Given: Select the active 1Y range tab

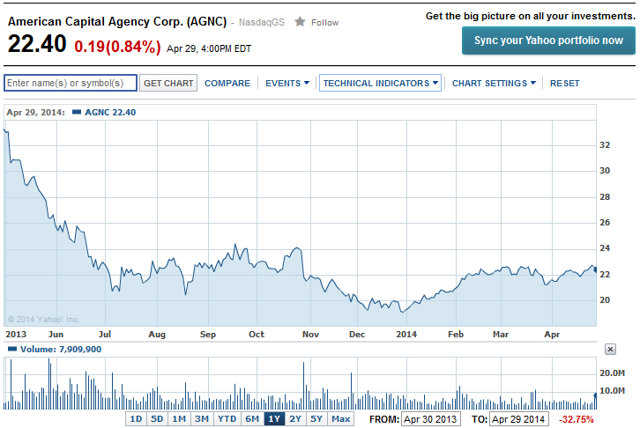Looking at the screenshot, I should [x=274, y=419].
